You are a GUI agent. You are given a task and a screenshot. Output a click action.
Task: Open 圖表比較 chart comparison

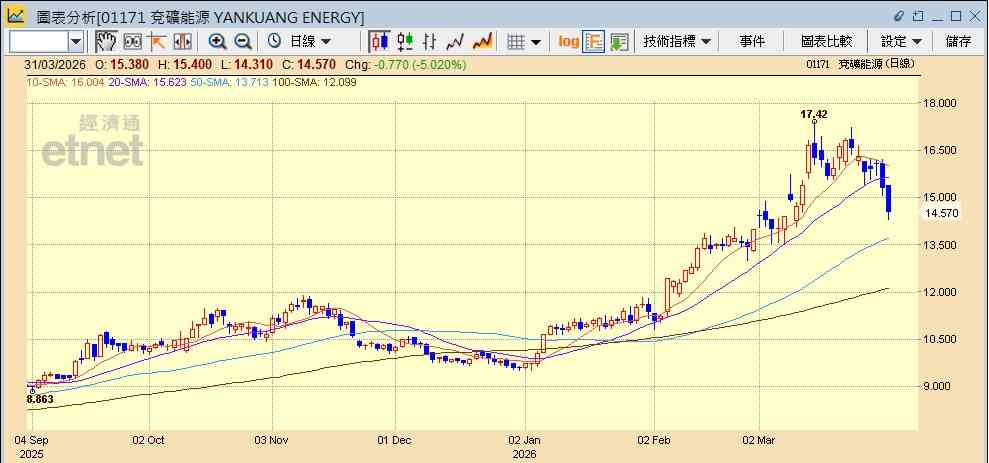tap(826, 42)
